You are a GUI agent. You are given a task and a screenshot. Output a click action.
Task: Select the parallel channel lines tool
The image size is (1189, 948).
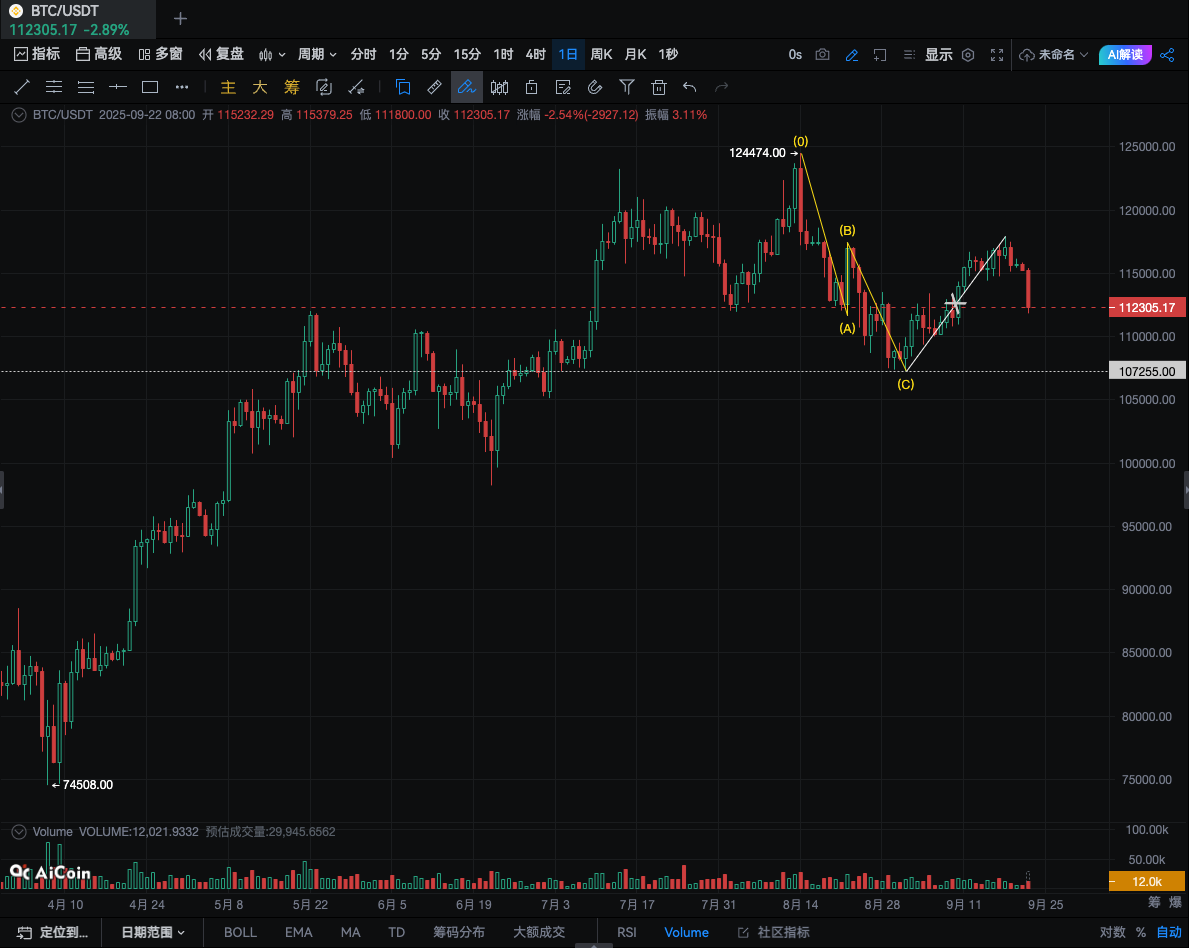pos(54,87)
